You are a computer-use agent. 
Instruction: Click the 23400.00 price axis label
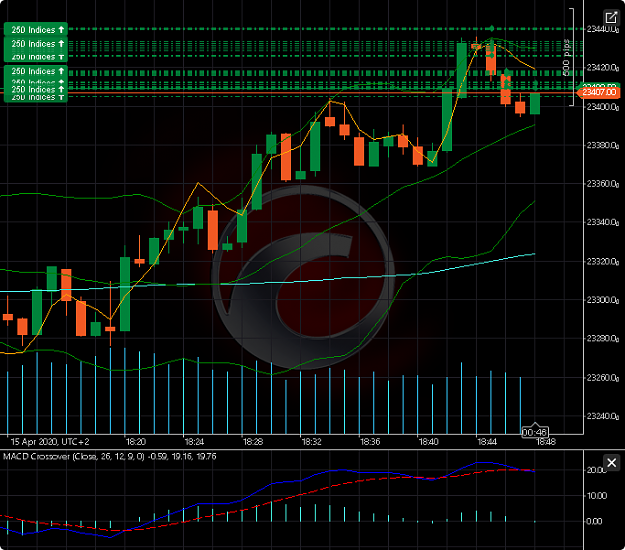602,107
